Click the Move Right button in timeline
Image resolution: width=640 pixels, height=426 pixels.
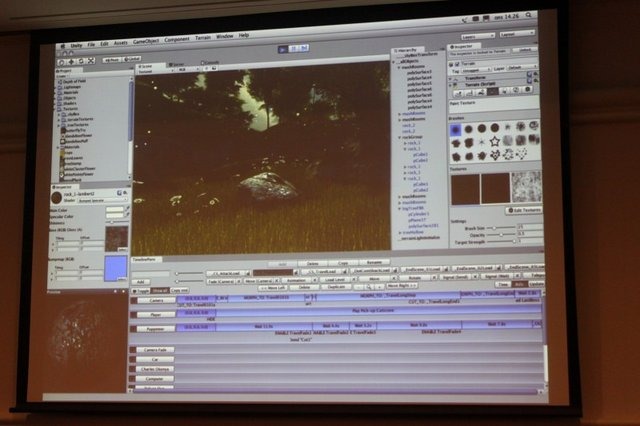pos(402,286)
